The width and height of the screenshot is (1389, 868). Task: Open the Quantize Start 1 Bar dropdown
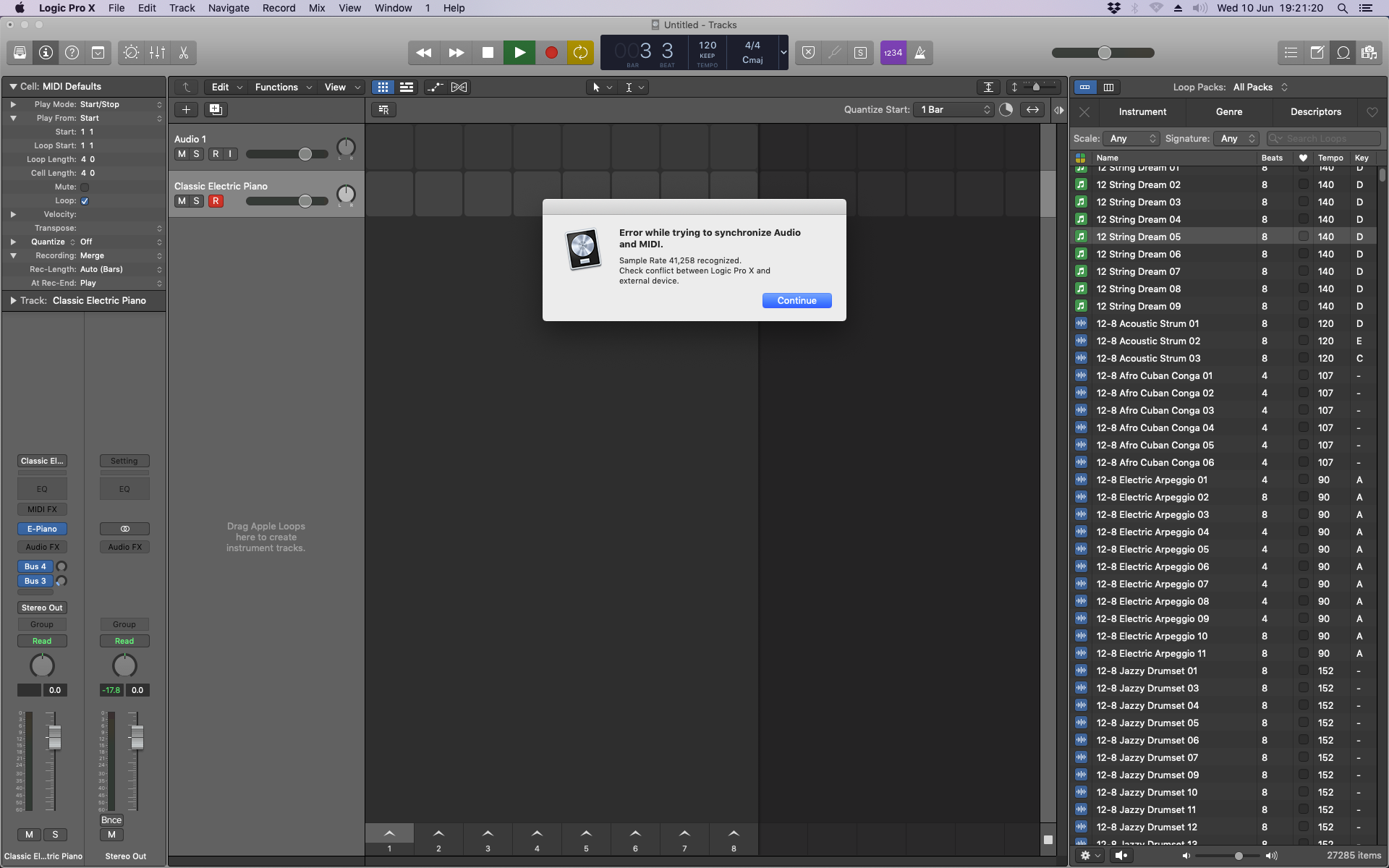[953, 110]
